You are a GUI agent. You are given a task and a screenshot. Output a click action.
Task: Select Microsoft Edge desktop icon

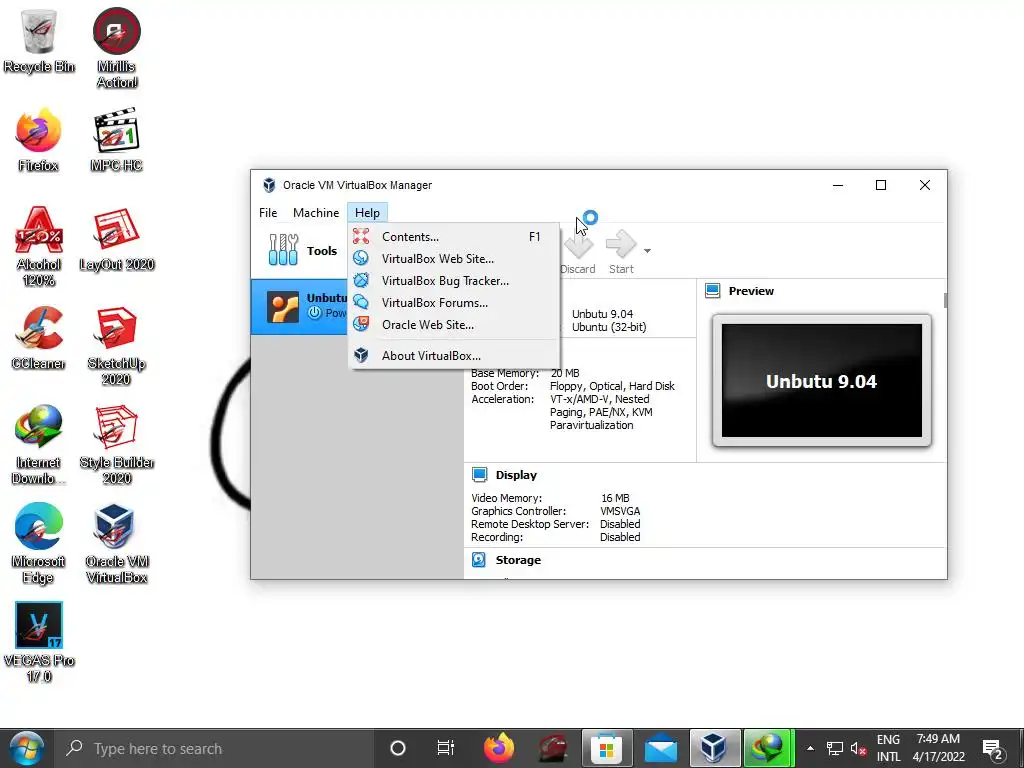(x=39, y=543)
